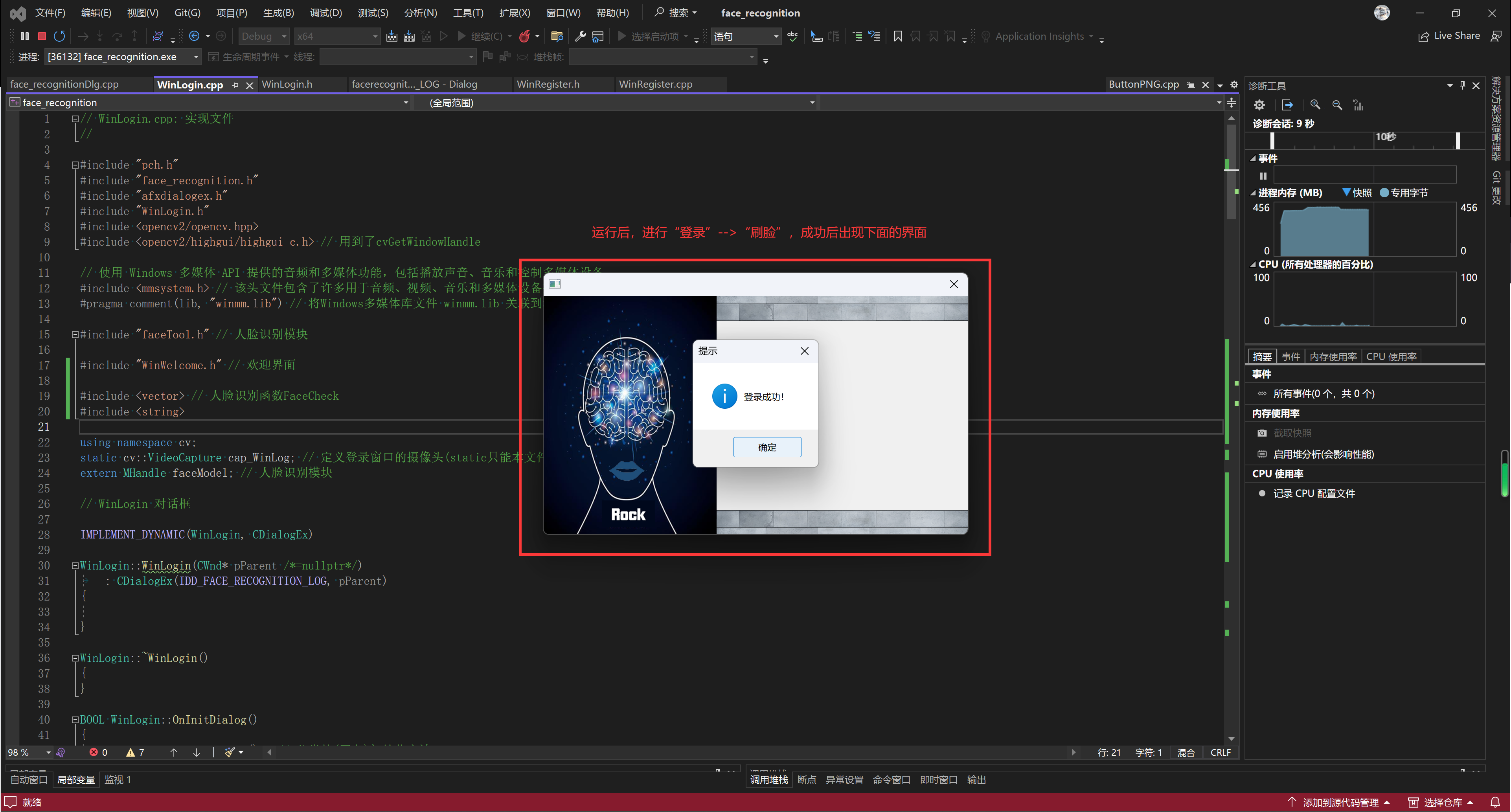Image resolution: width=1511 pixels, height=812 pixels.
Task: Collapse the OnInitDialog function fold marker
Action: click(x=75, y=720)
